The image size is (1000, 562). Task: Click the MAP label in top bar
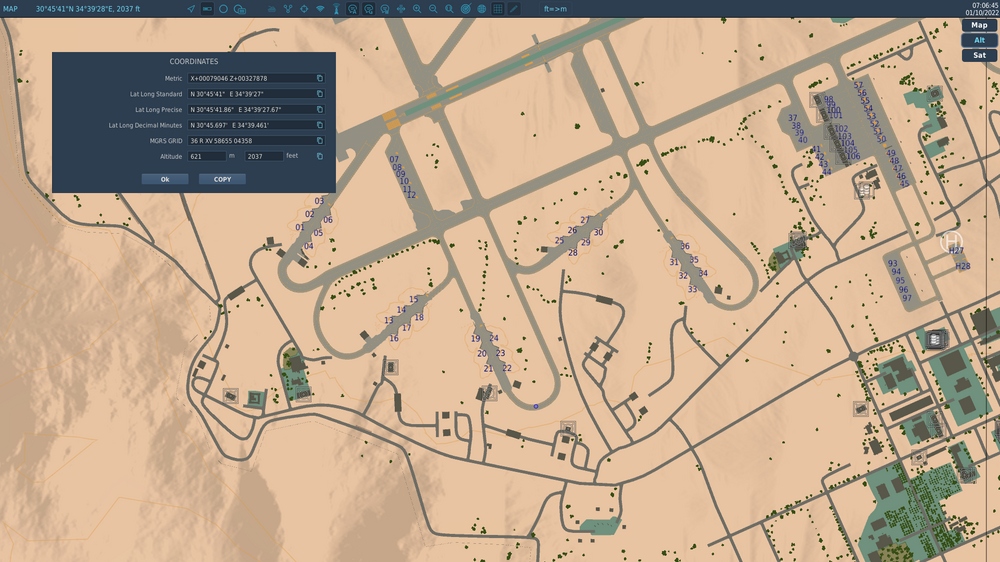10,9
